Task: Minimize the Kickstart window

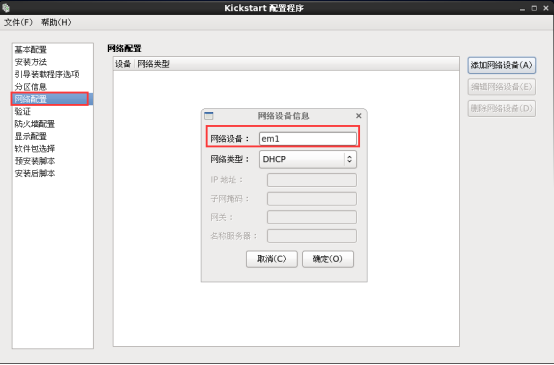Action: (x=523, y=8)
